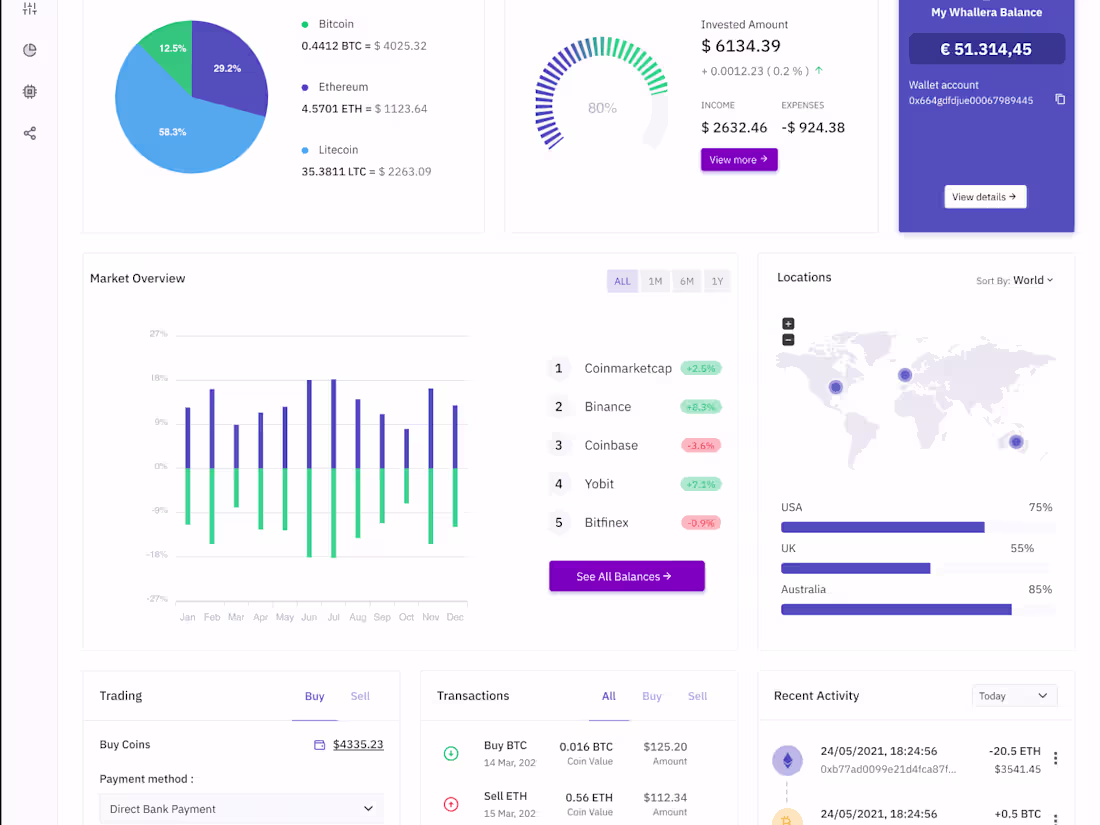Open the Sort By World dropdown
1100x825 pixels.
click(x=1030, y=280)
